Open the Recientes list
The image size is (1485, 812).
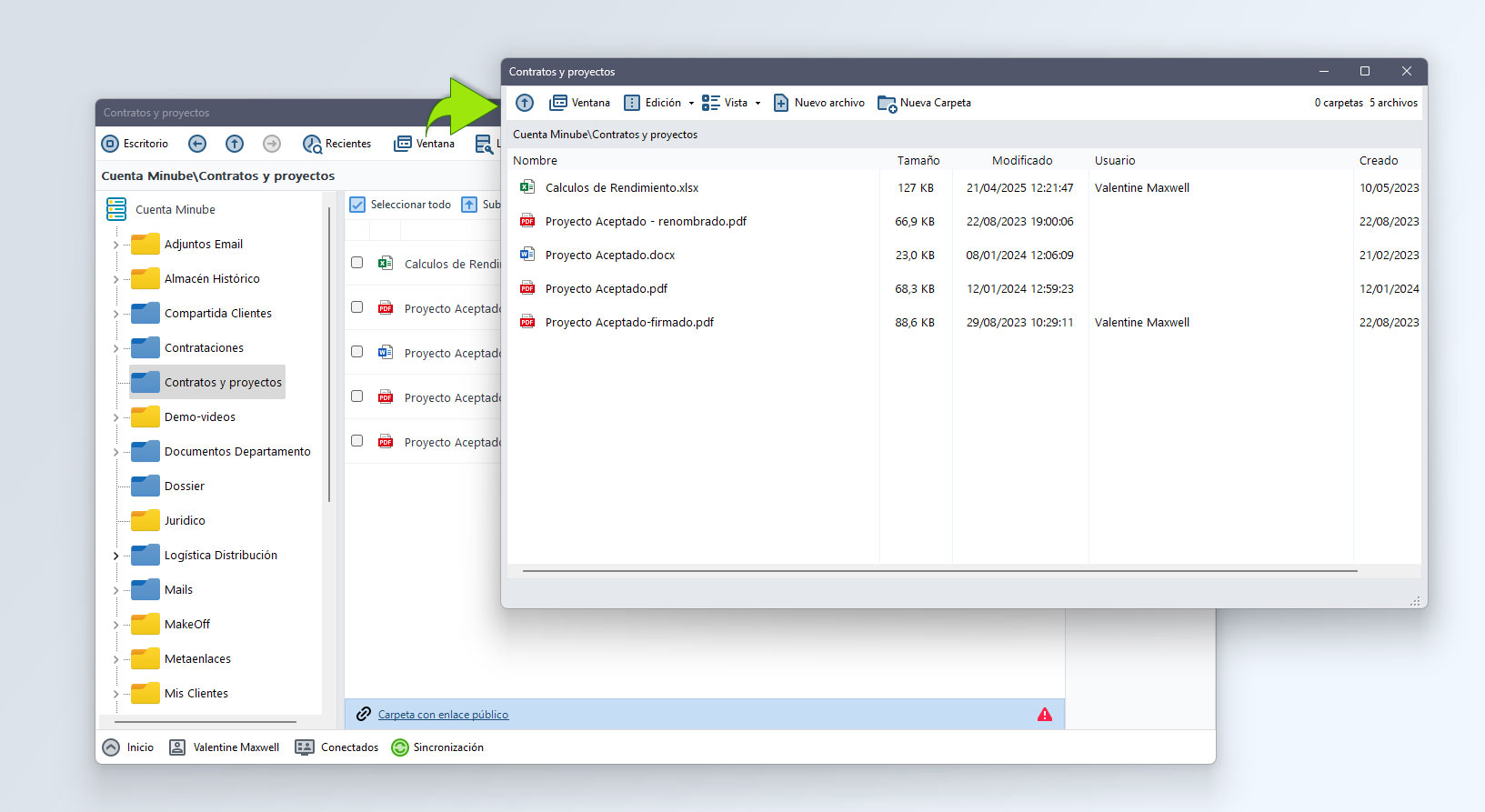pos(337,144)
